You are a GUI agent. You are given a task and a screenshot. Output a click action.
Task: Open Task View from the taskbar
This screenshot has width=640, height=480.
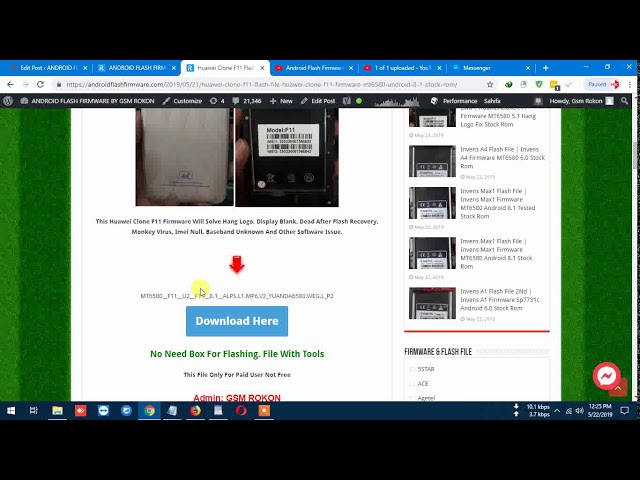click(x=34, y=411)
